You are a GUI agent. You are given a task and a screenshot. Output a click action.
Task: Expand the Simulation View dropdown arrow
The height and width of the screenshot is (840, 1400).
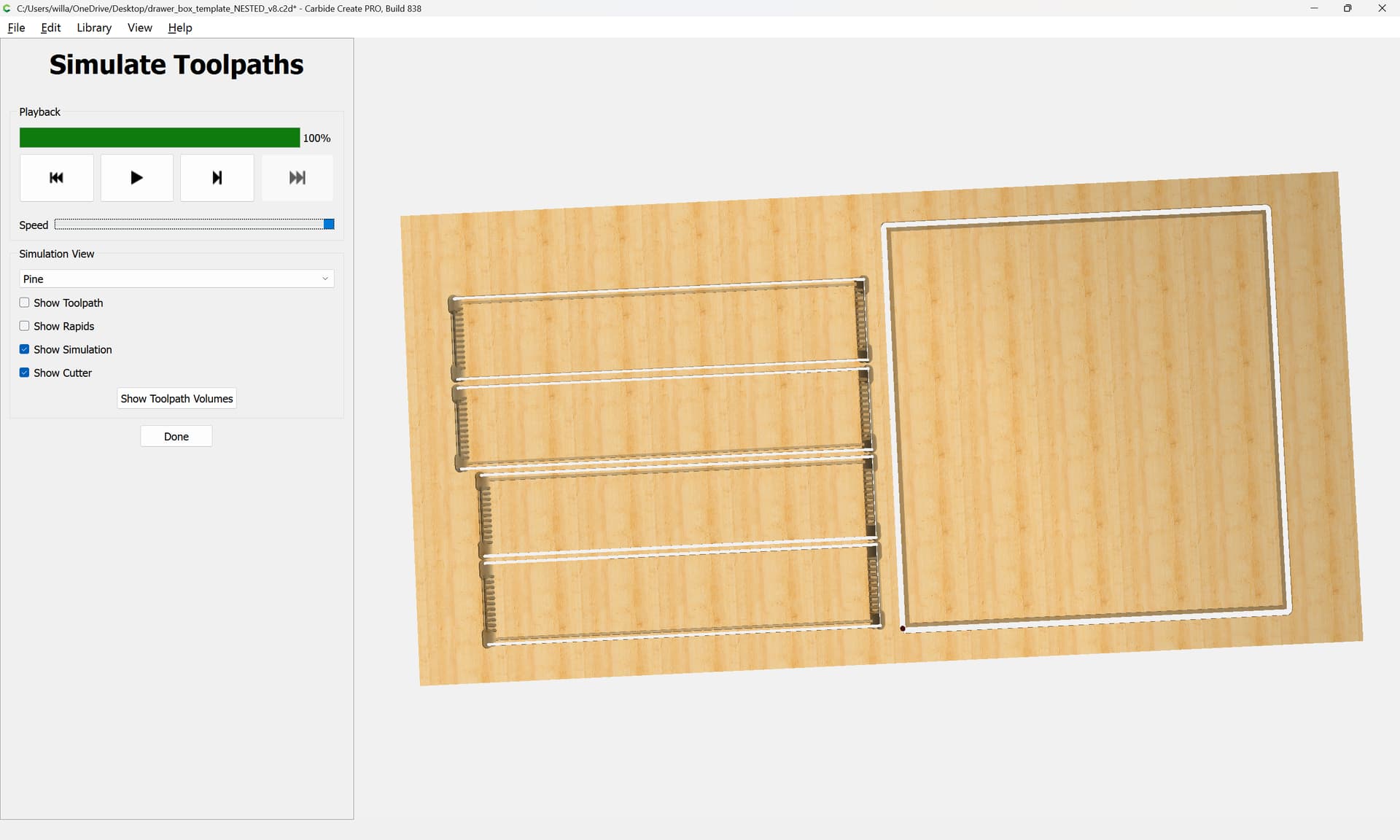tap(325, 279)
